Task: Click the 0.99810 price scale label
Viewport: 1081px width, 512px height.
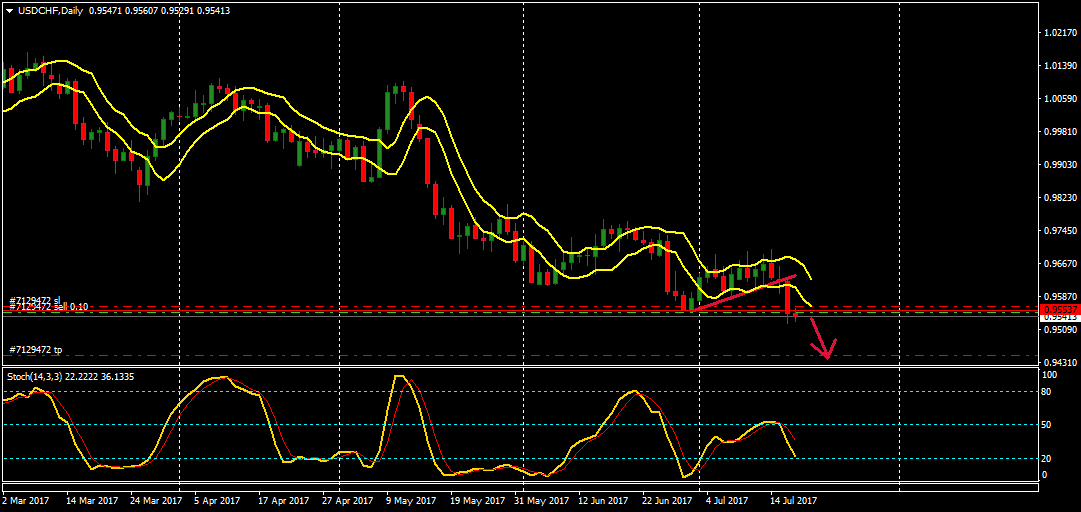Action: (x=1058, y=132)
